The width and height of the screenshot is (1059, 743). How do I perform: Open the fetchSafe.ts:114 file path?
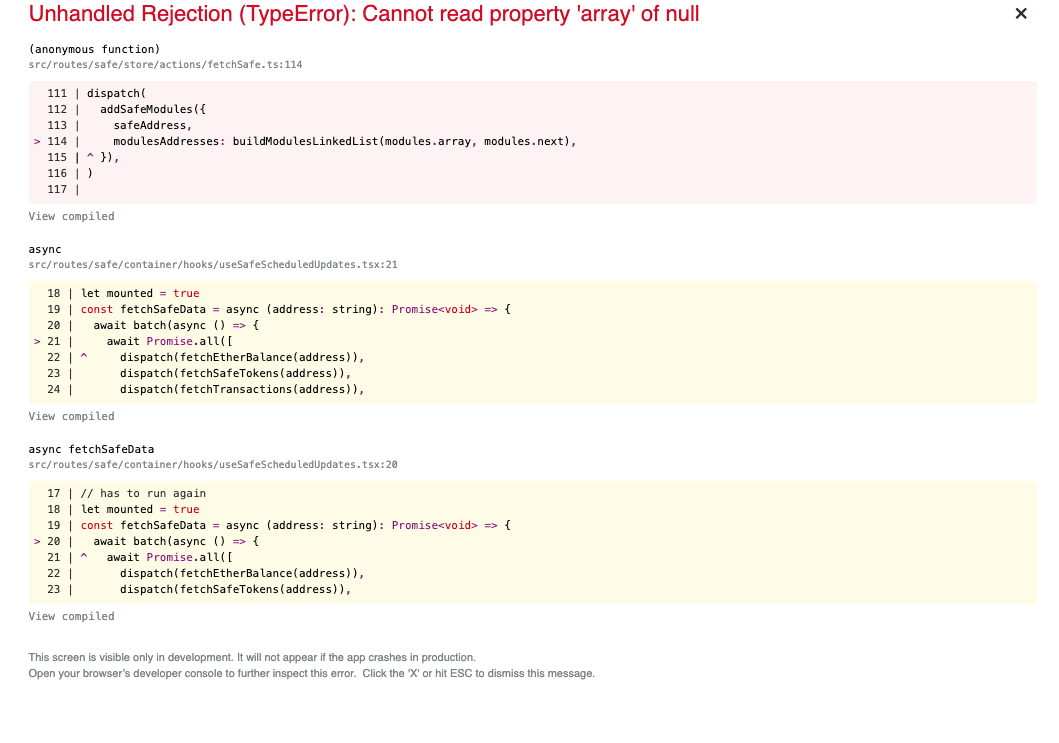point(165,65)
